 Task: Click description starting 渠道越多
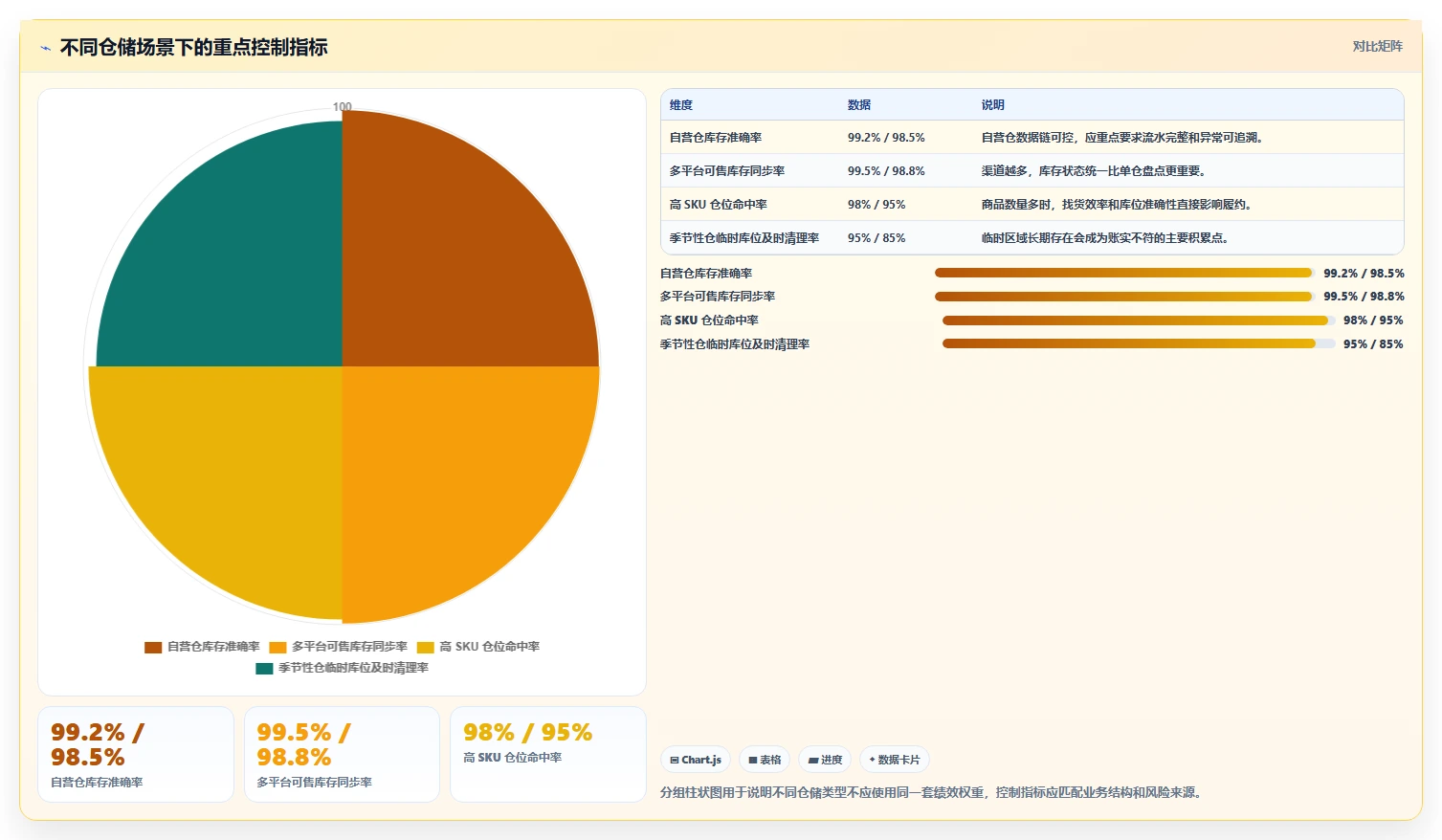1096,171
